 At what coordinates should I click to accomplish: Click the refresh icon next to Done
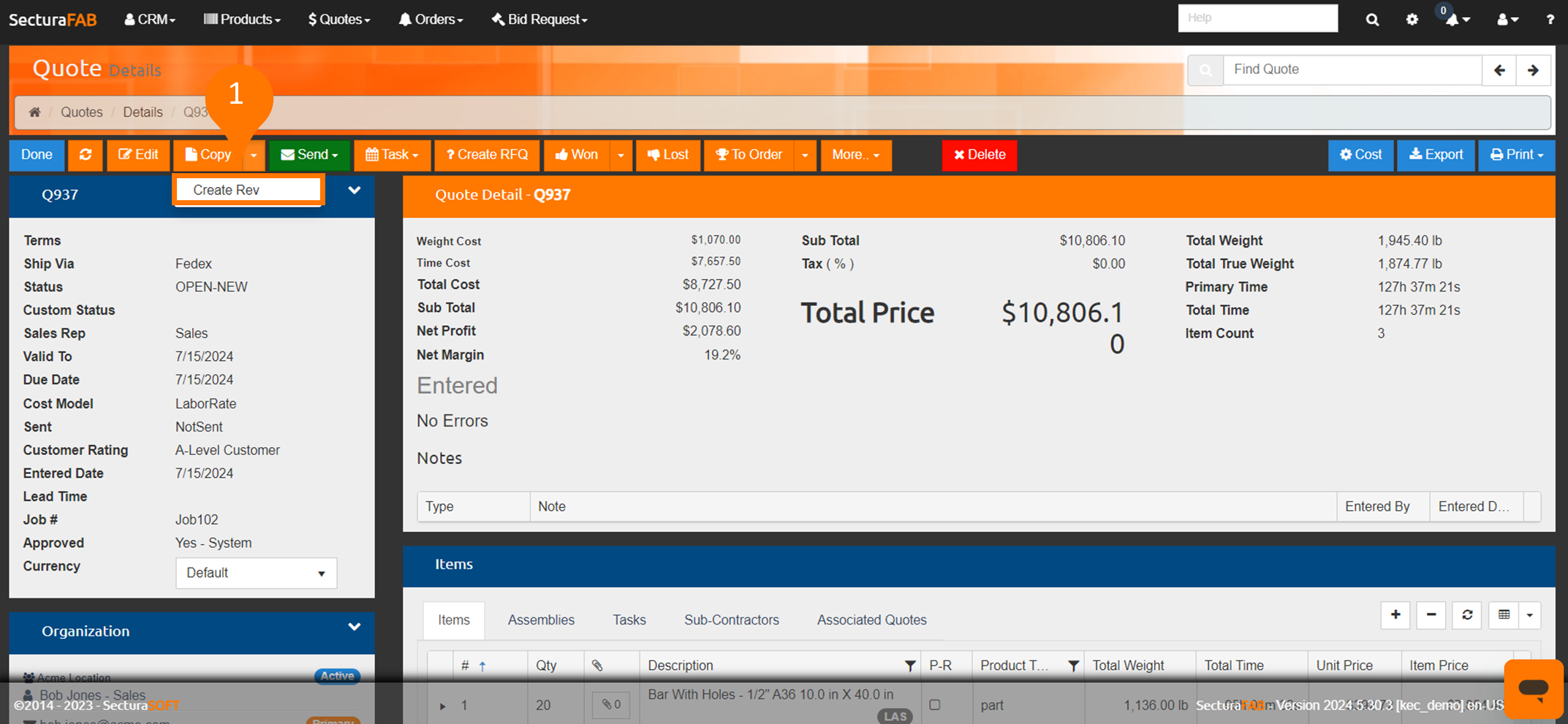coord(86,155)
